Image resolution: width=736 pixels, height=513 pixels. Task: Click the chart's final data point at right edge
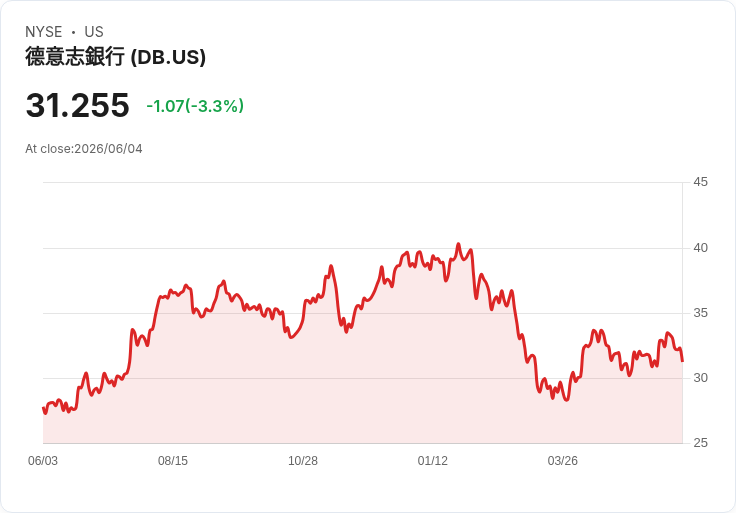(x=682, y=361)
